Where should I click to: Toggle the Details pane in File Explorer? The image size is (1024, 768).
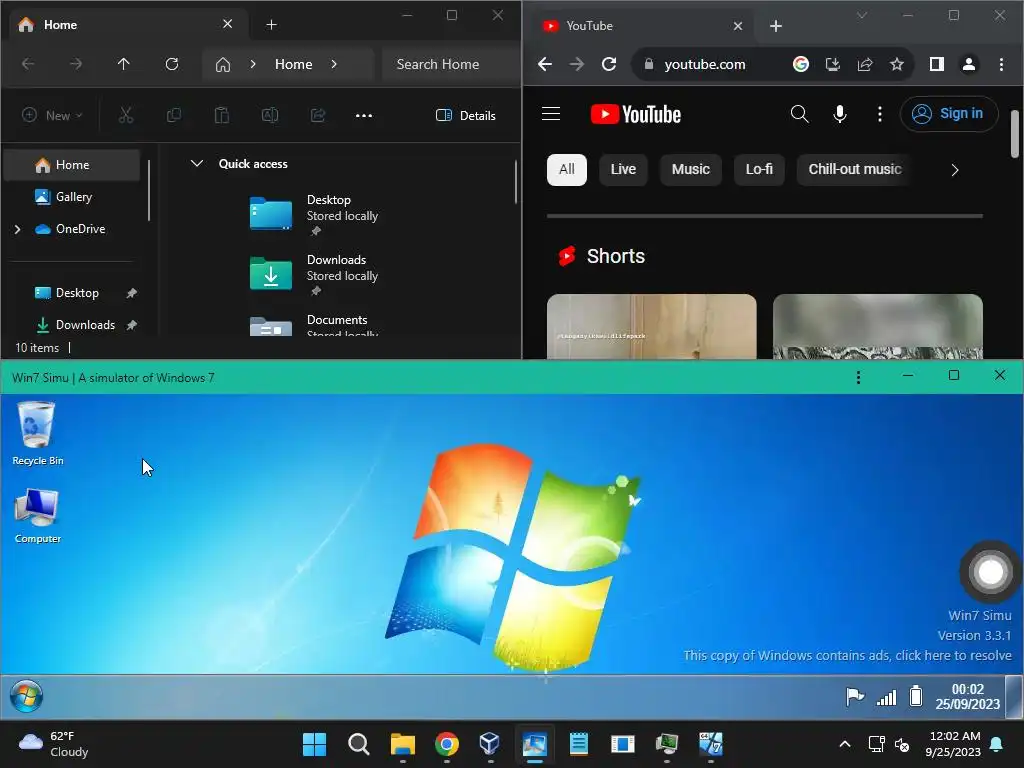(466, 116)
